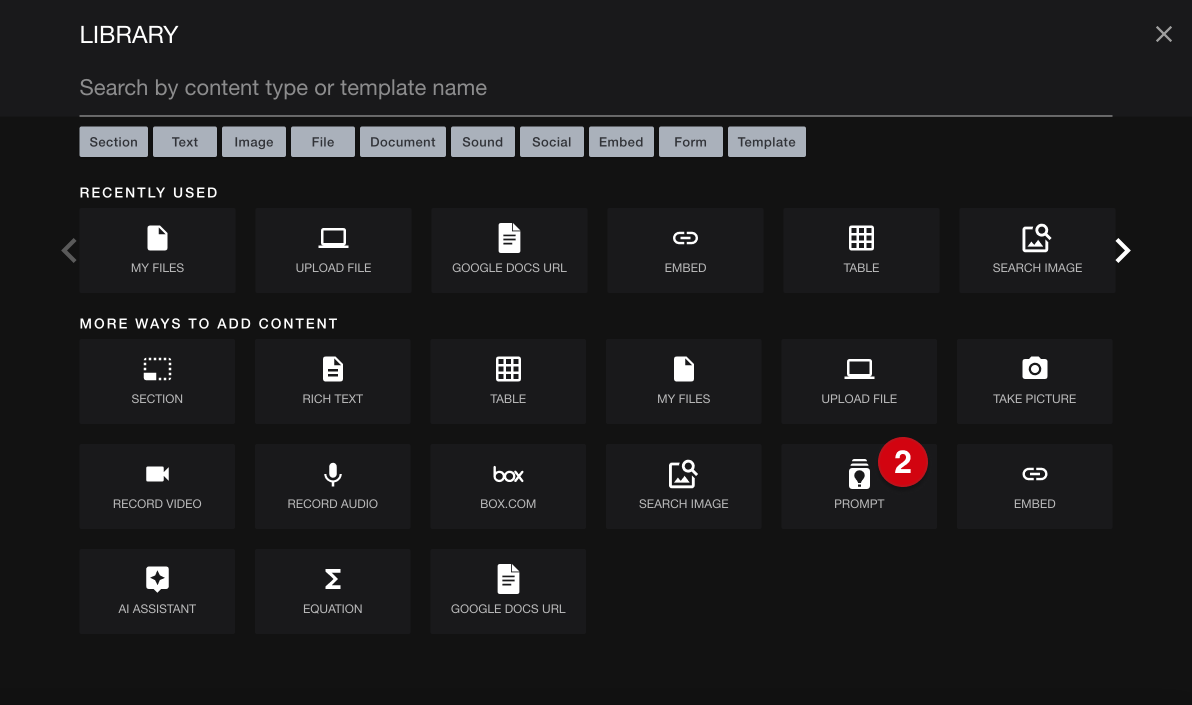
Task: Filter library by Document
Action: click(x=403, y=142)
